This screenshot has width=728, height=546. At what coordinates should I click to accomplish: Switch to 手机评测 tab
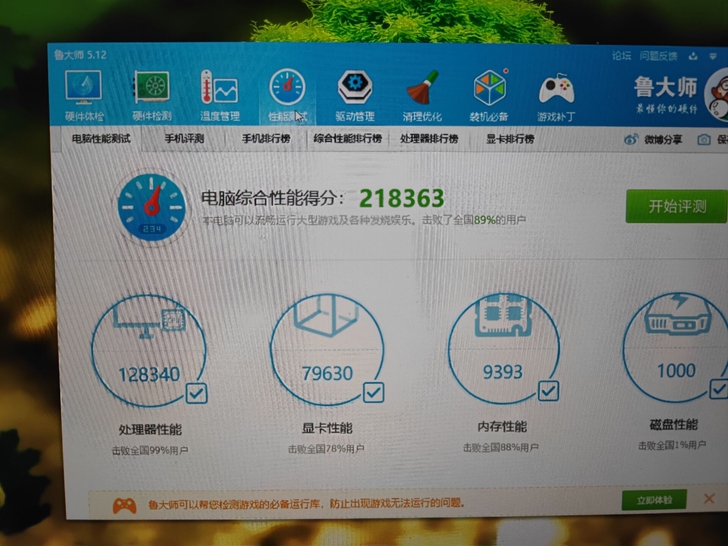(184, 139)
